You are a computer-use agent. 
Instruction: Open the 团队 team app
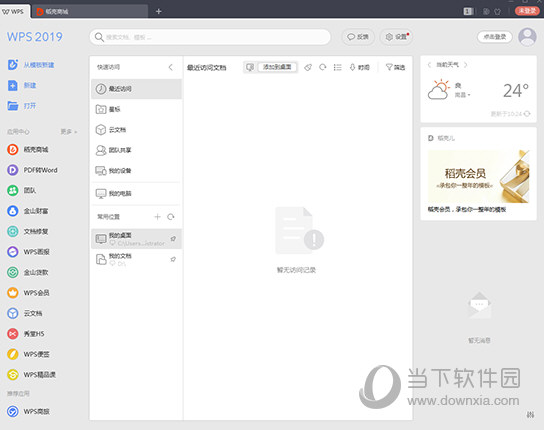22,191
